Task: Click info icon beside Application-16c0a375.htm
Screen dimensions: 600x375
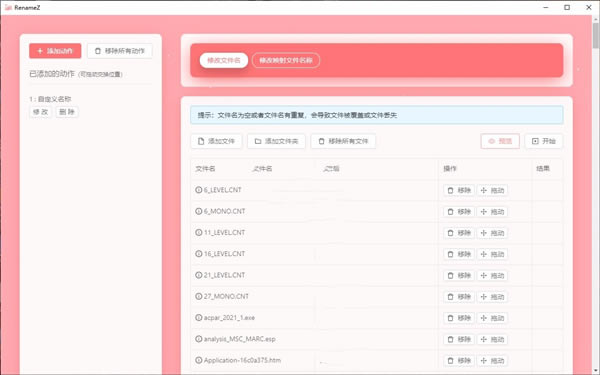Action: tap(199, 360)
